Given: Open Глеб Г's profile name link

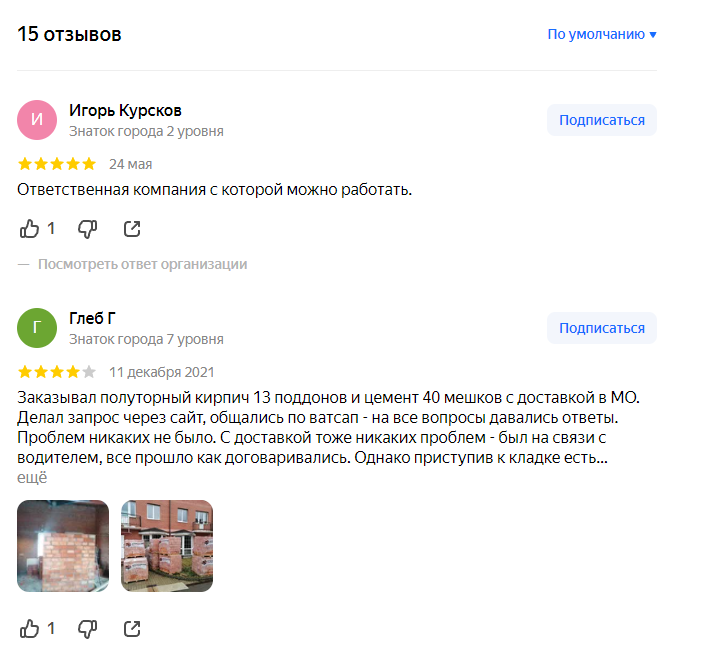Looking at the screenshot, I should point(92,318).
